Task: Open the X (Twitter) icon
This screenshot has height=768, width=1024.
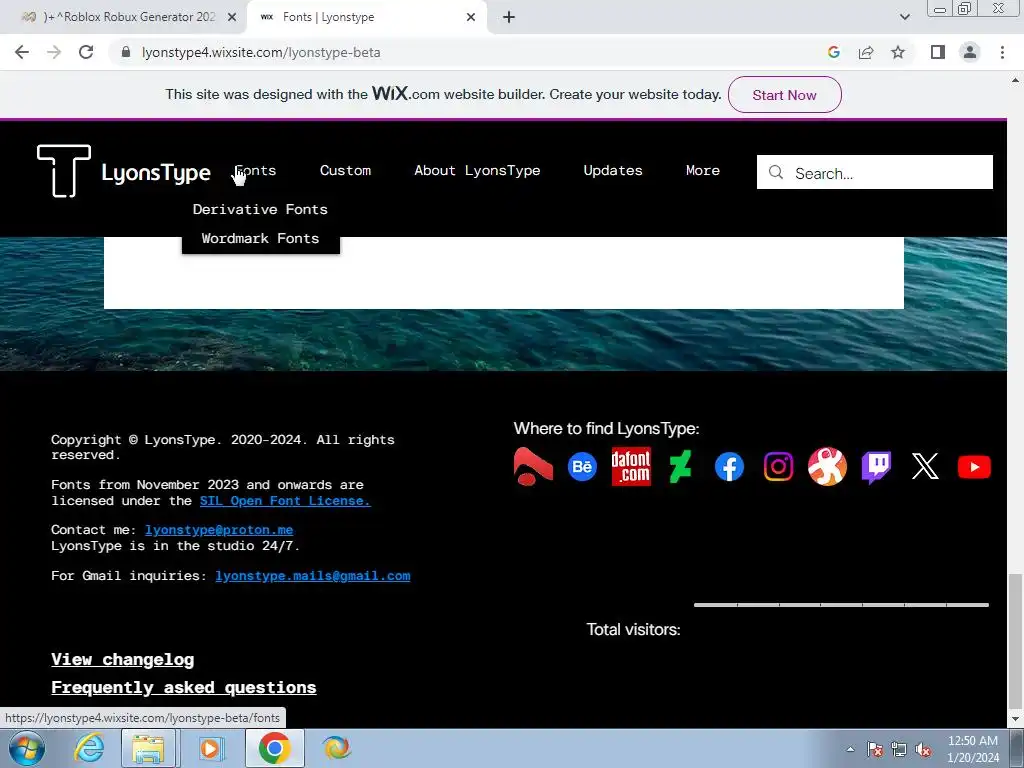Action: [x=925, y=467]
